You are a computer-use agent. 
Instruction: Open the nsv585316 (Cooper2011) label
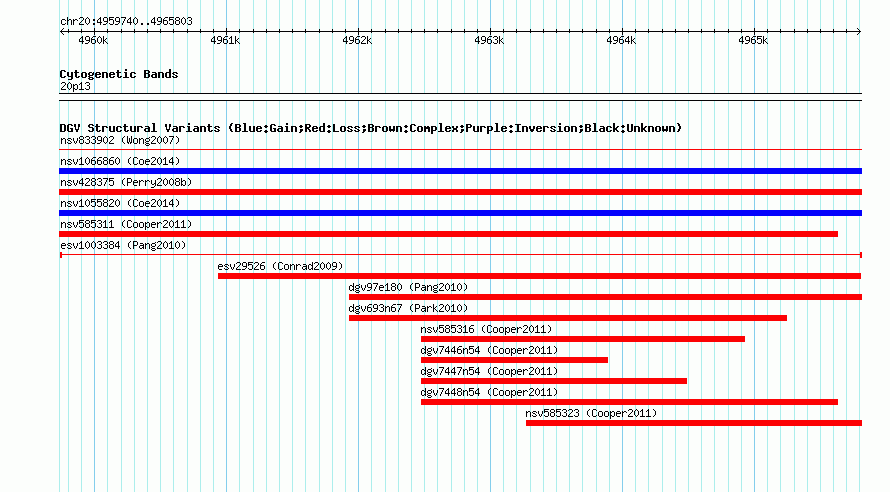(486, 329)
